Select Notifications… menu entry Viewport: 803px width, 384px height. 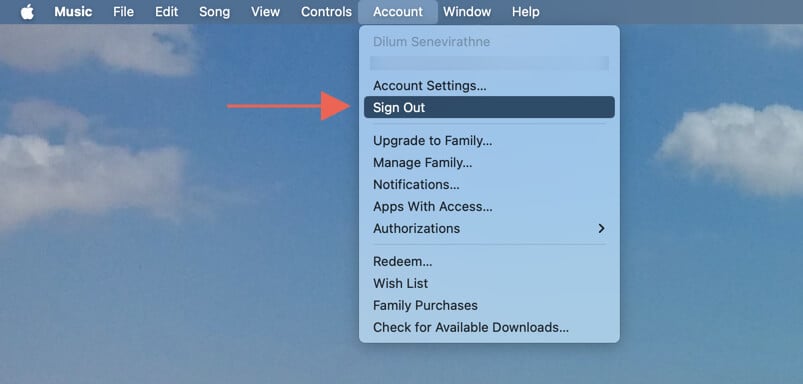489,184
